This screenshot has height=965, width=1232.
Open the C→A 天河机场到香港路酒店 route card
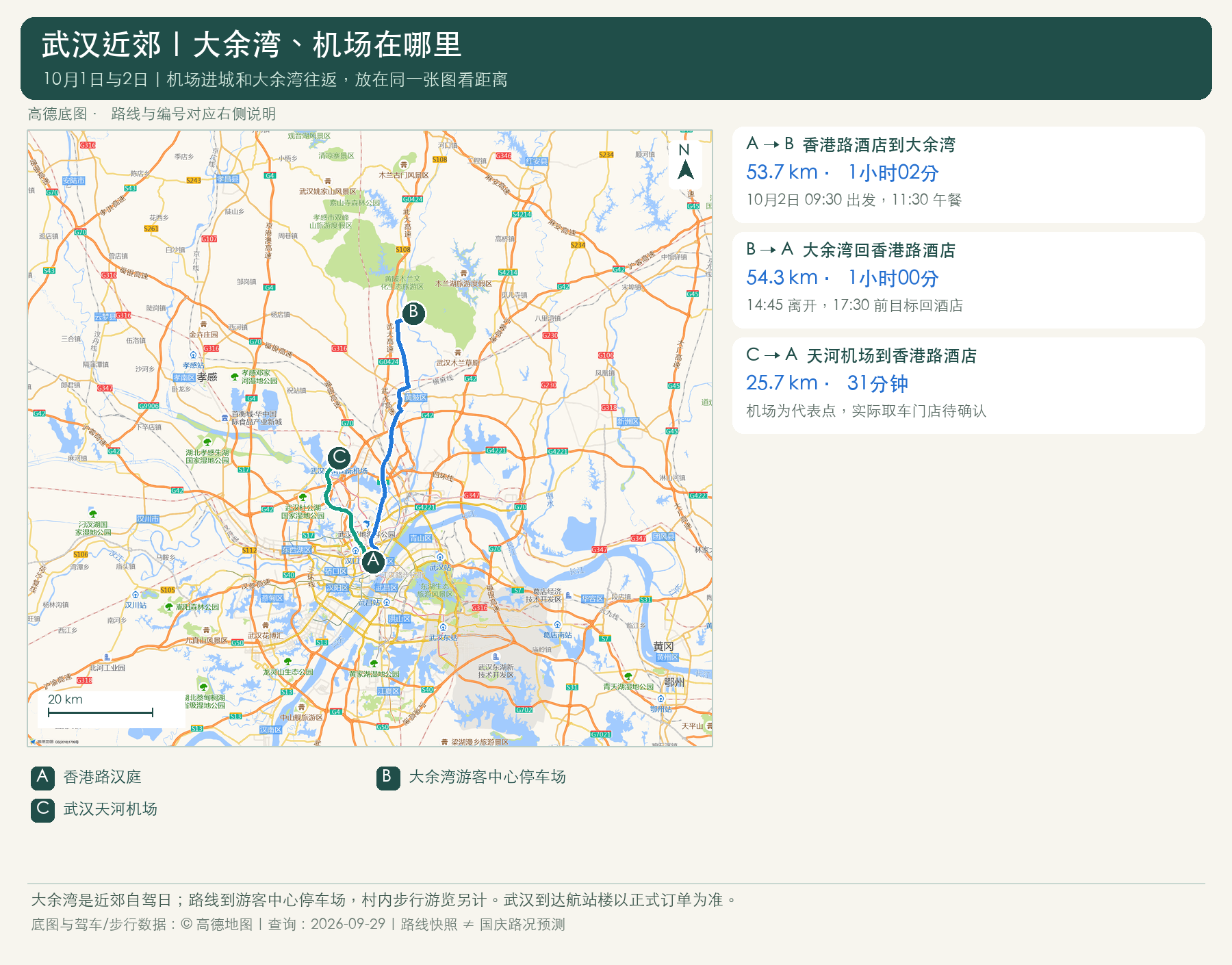tap(968, 385)
